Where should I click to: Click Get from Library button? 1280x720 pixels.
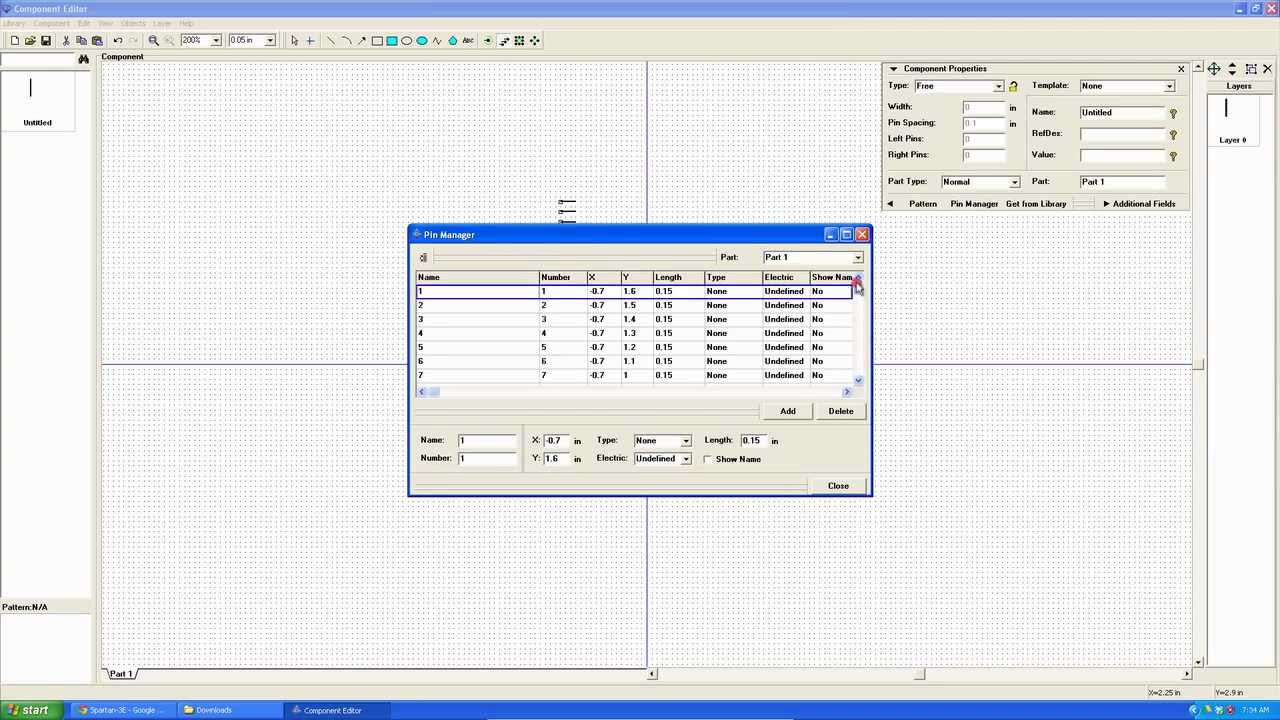1036,204
